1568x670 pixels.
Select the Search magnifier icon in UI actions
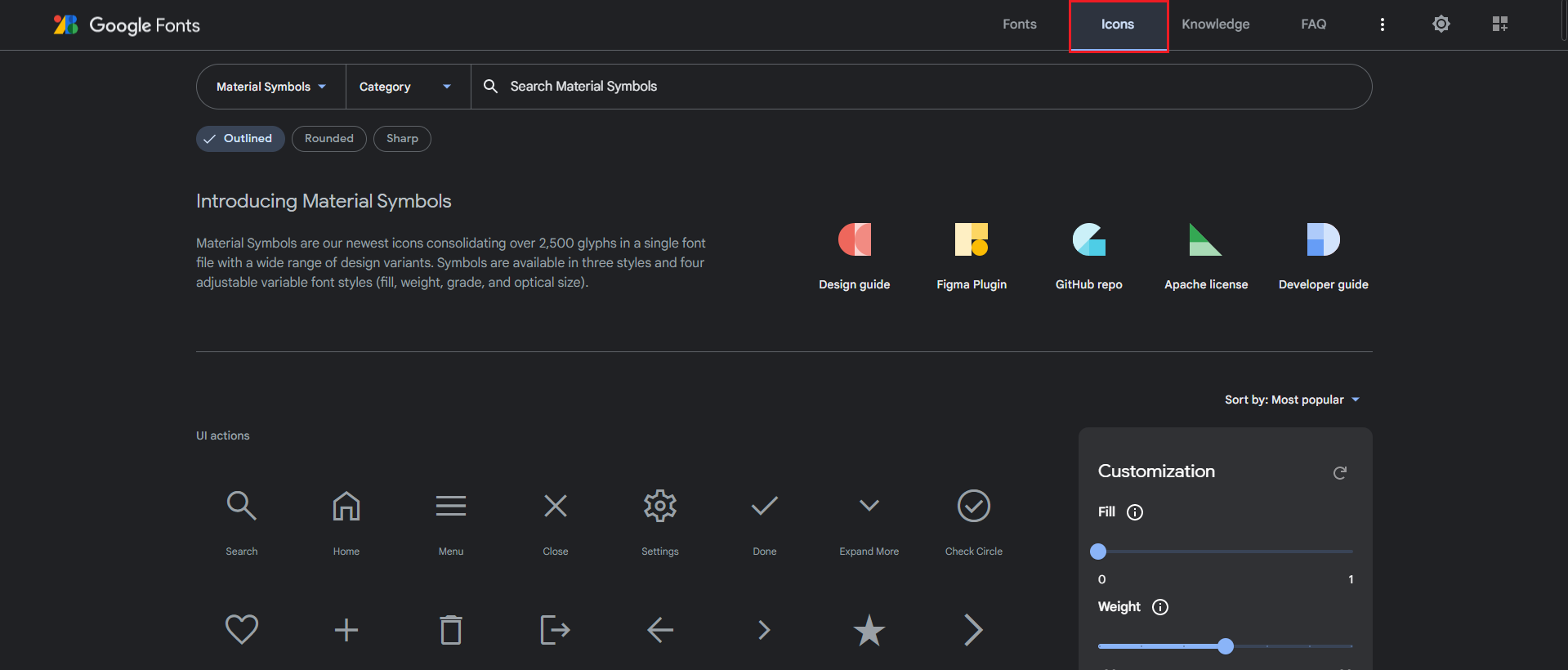(242, 506)
